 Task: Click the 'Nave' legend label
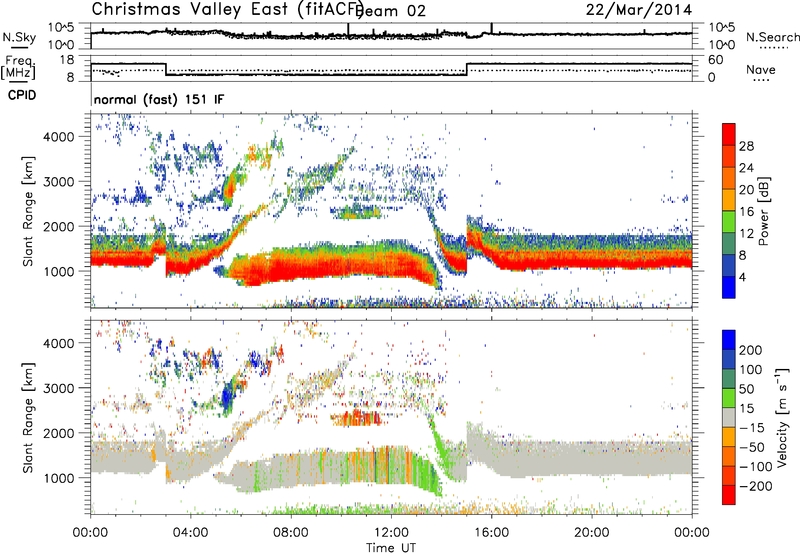[x=761, y=69]
